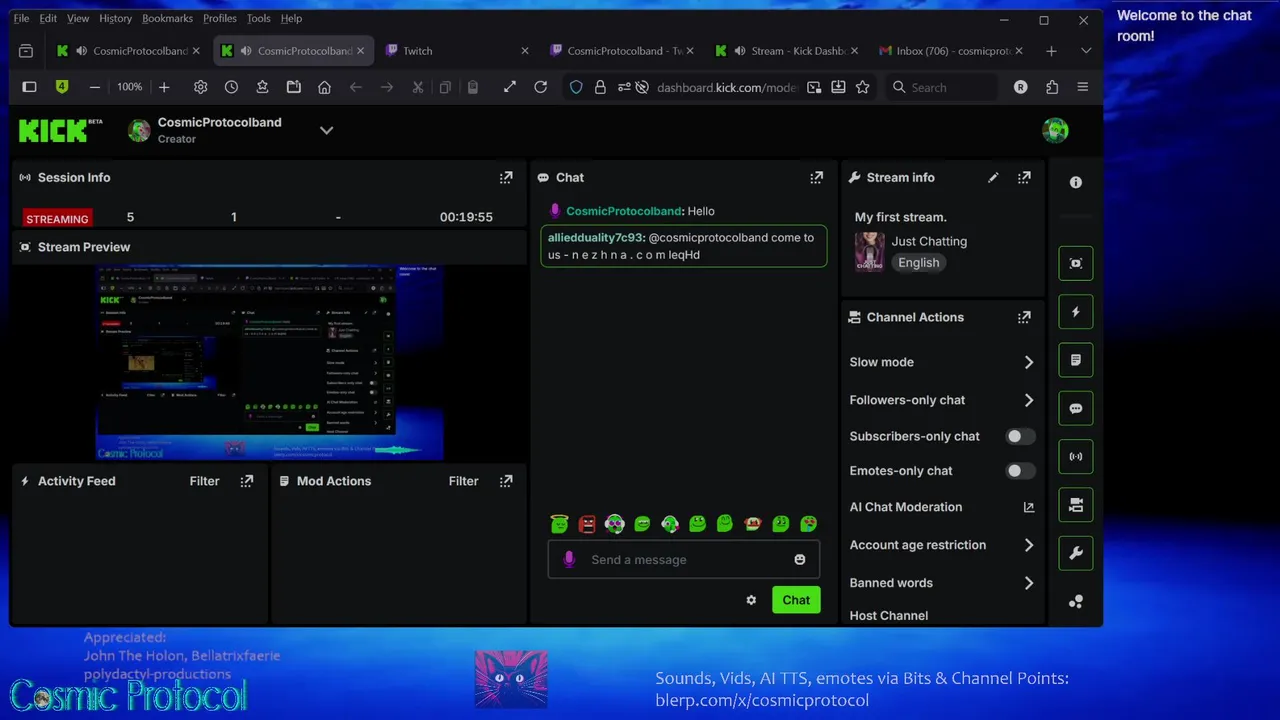This screenshot has width=1280, height=720.
Task: Toggle Emotes-only chat switch
Action: pos(1020,471)
